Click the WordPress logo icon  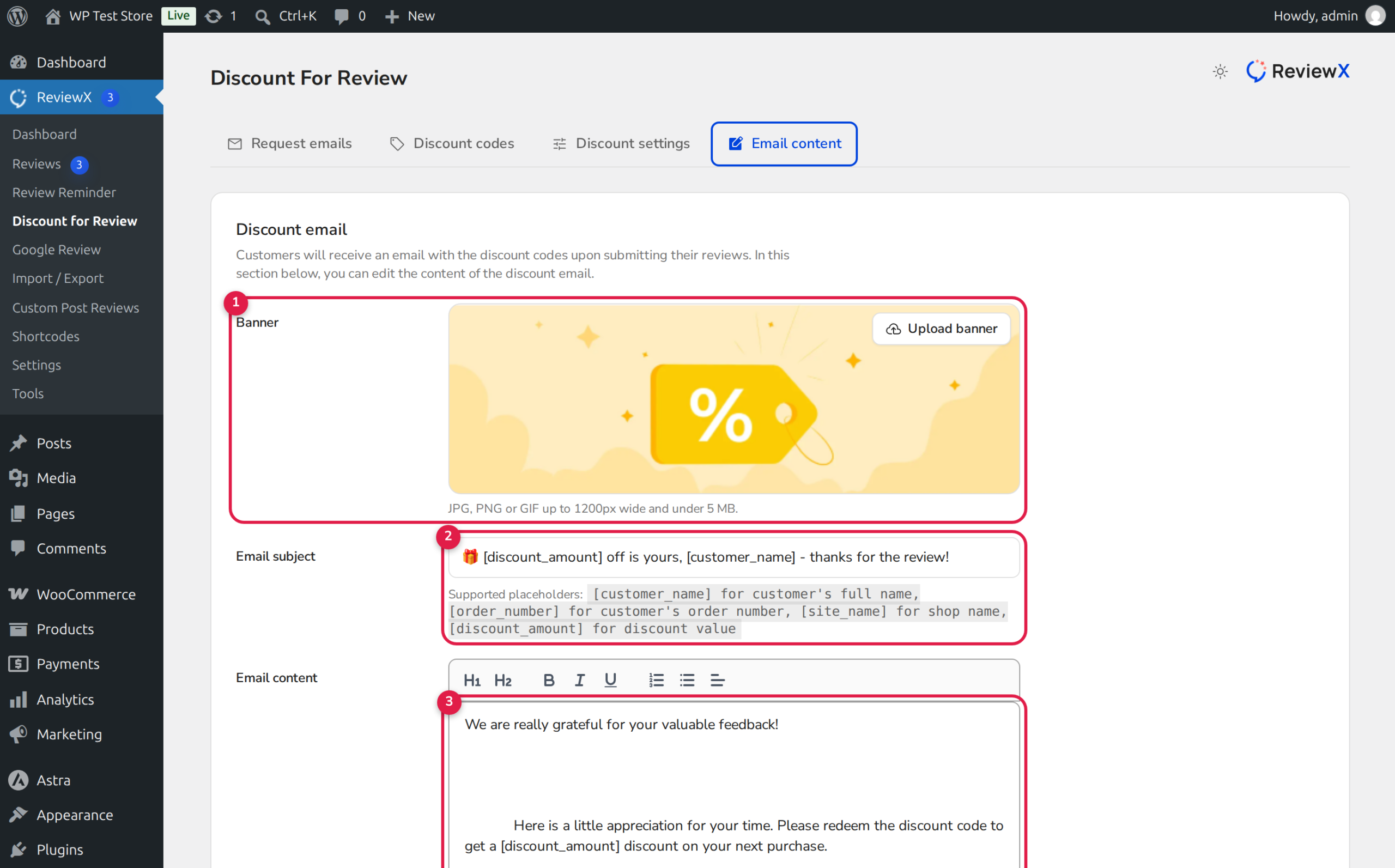click(18, 15)
